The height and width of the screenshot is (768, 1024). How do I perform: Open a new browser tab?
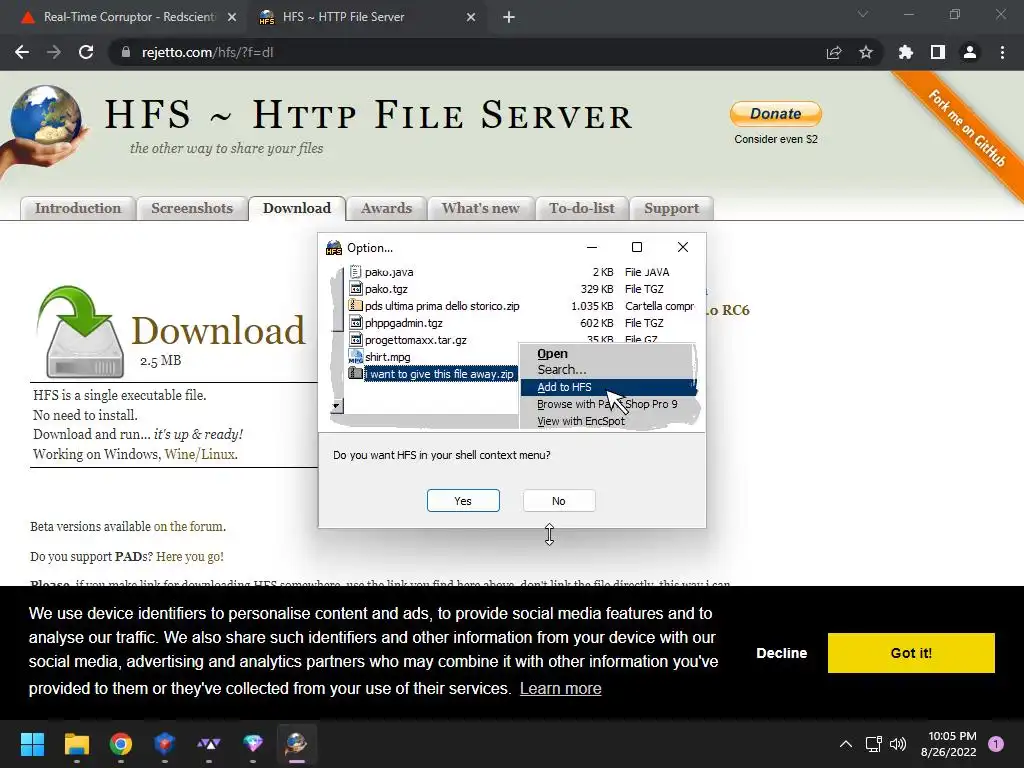(x=509, y=17)
